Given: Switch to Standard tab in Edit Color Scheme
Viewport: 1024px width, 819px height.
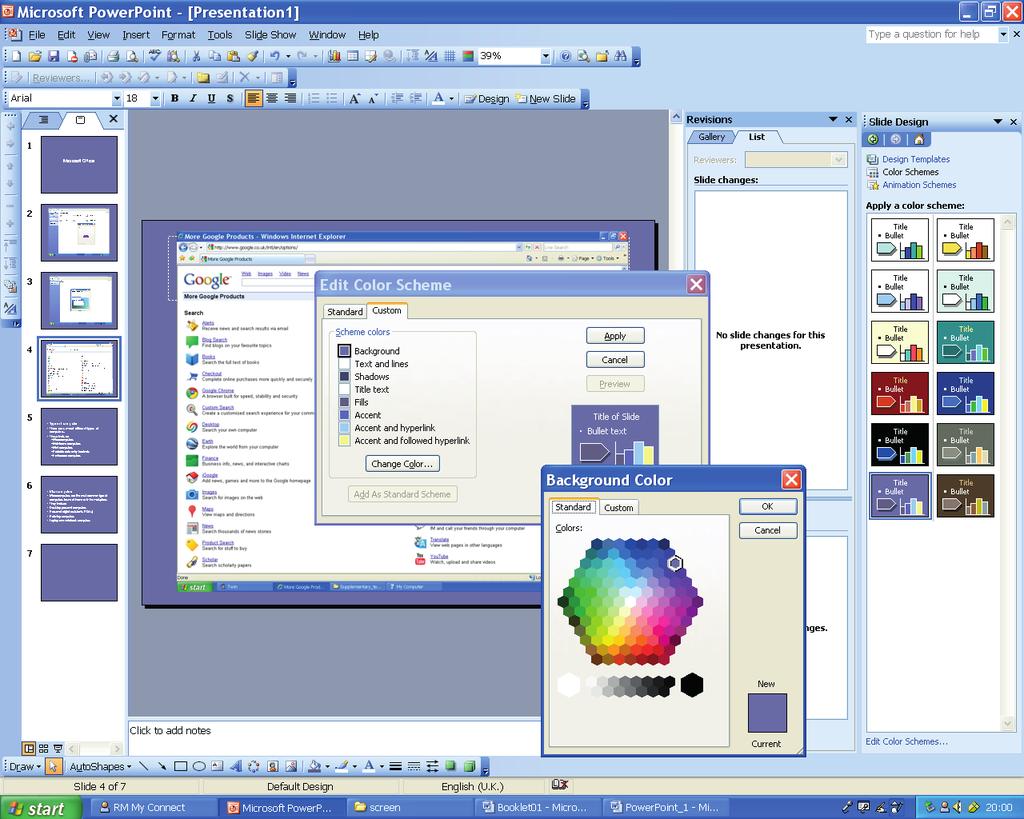Looking at the screenshot, I should 345,312.
